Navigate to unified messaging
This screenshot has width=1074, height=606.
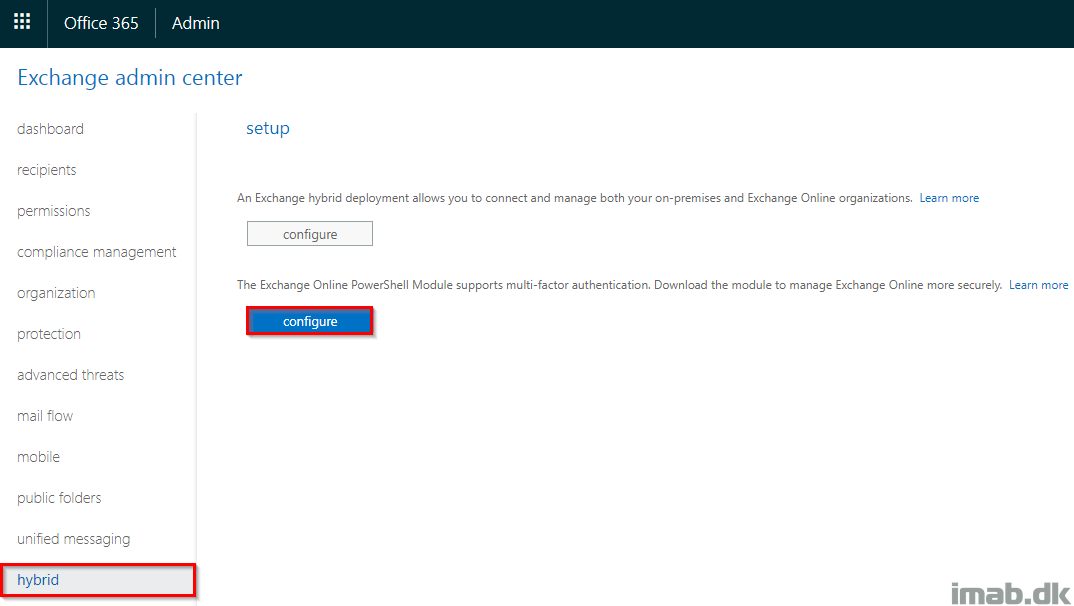[73, 539]
